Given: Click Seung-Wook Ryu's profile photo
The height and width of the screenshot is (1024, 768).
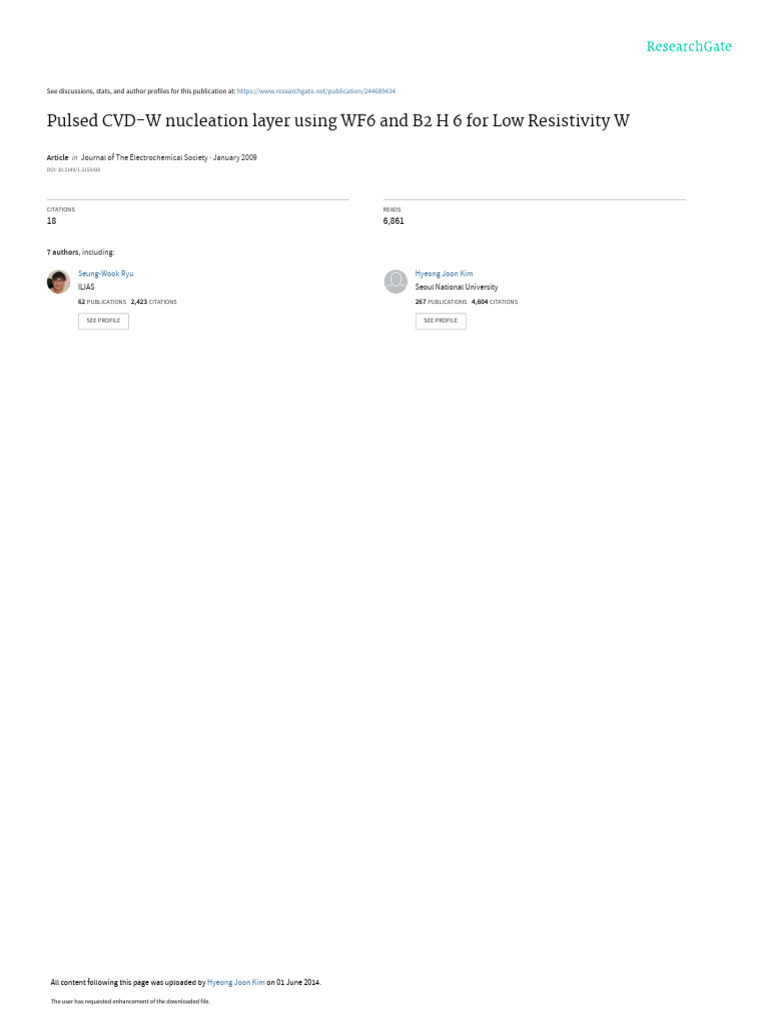Looking at the screenshot, I should point(59,282).
